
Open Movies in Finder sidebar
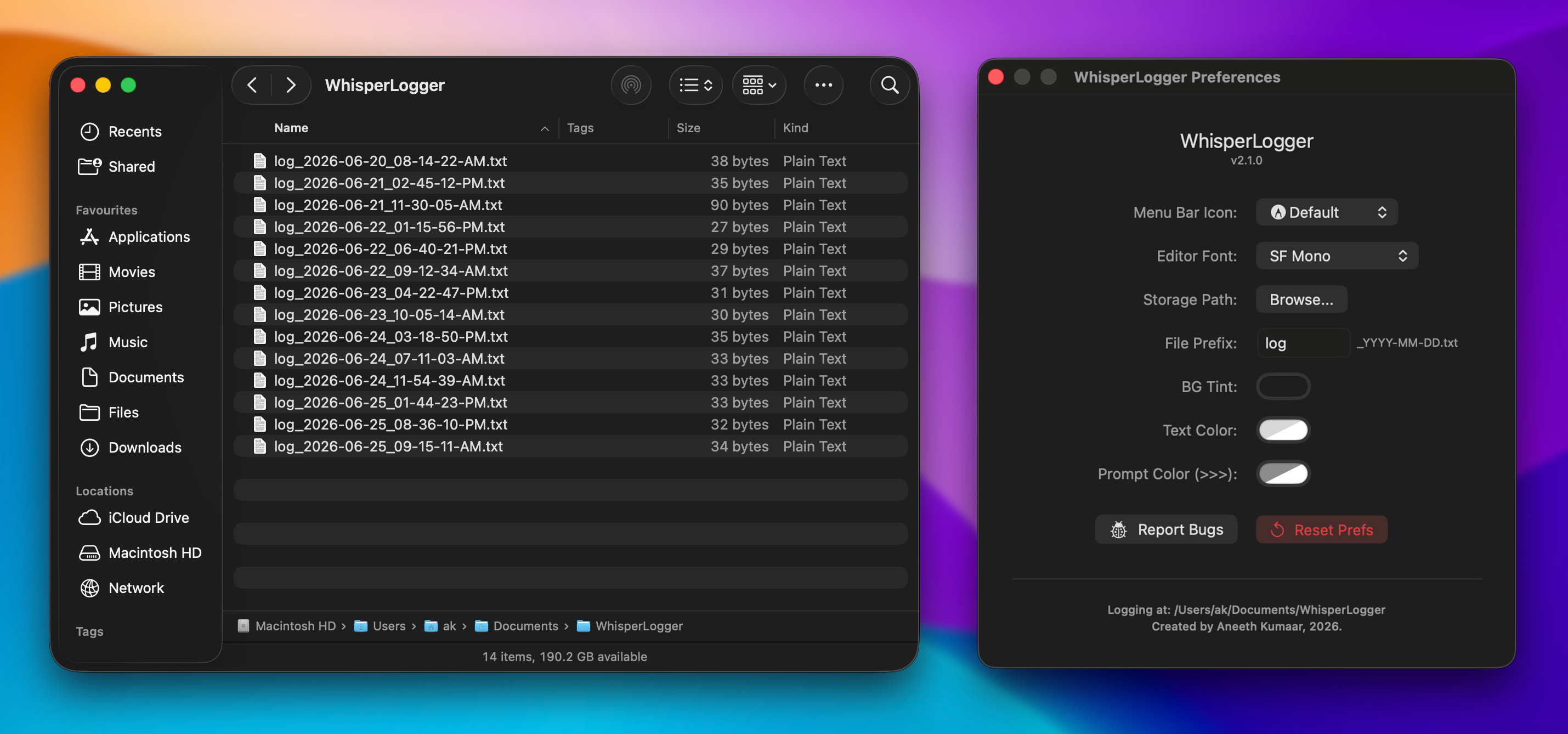pyautogui.click(x=117, y=272)
